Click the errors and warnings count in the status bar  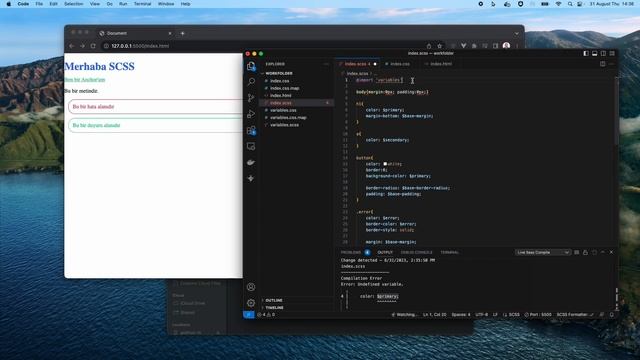(266, 315)
